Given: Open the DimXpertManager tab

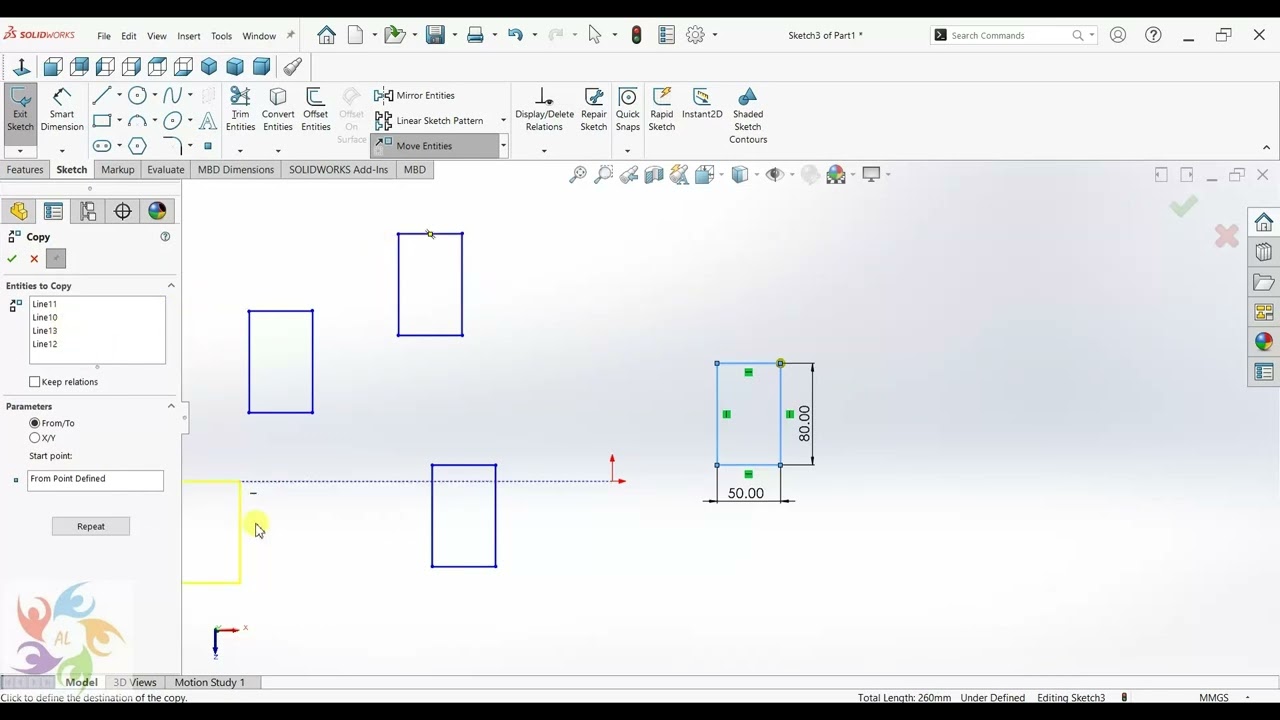Looking at the screenshot, I should pos(123,211).
